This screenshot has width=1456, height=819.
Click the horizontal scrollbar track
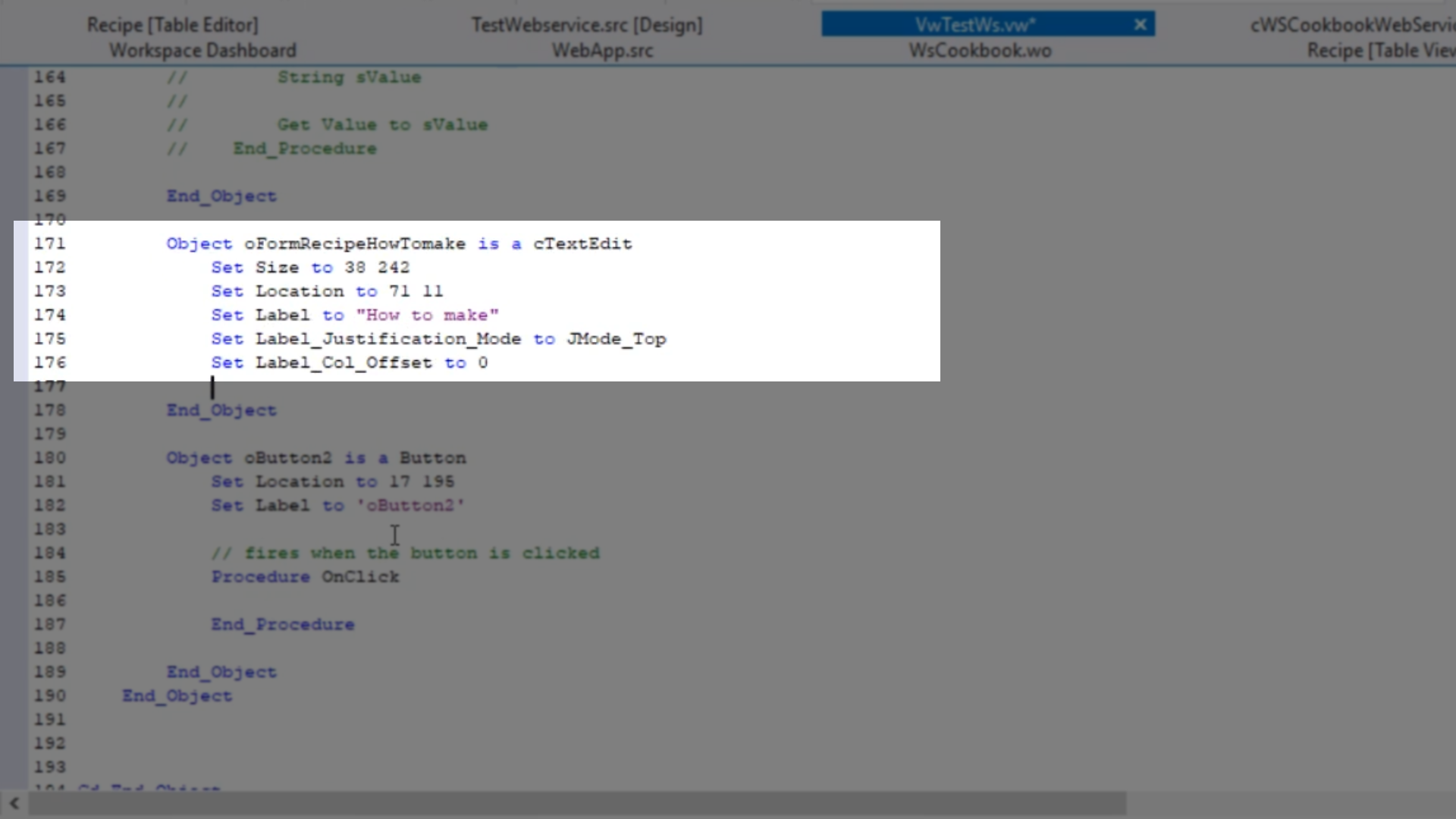[1289, 803]
